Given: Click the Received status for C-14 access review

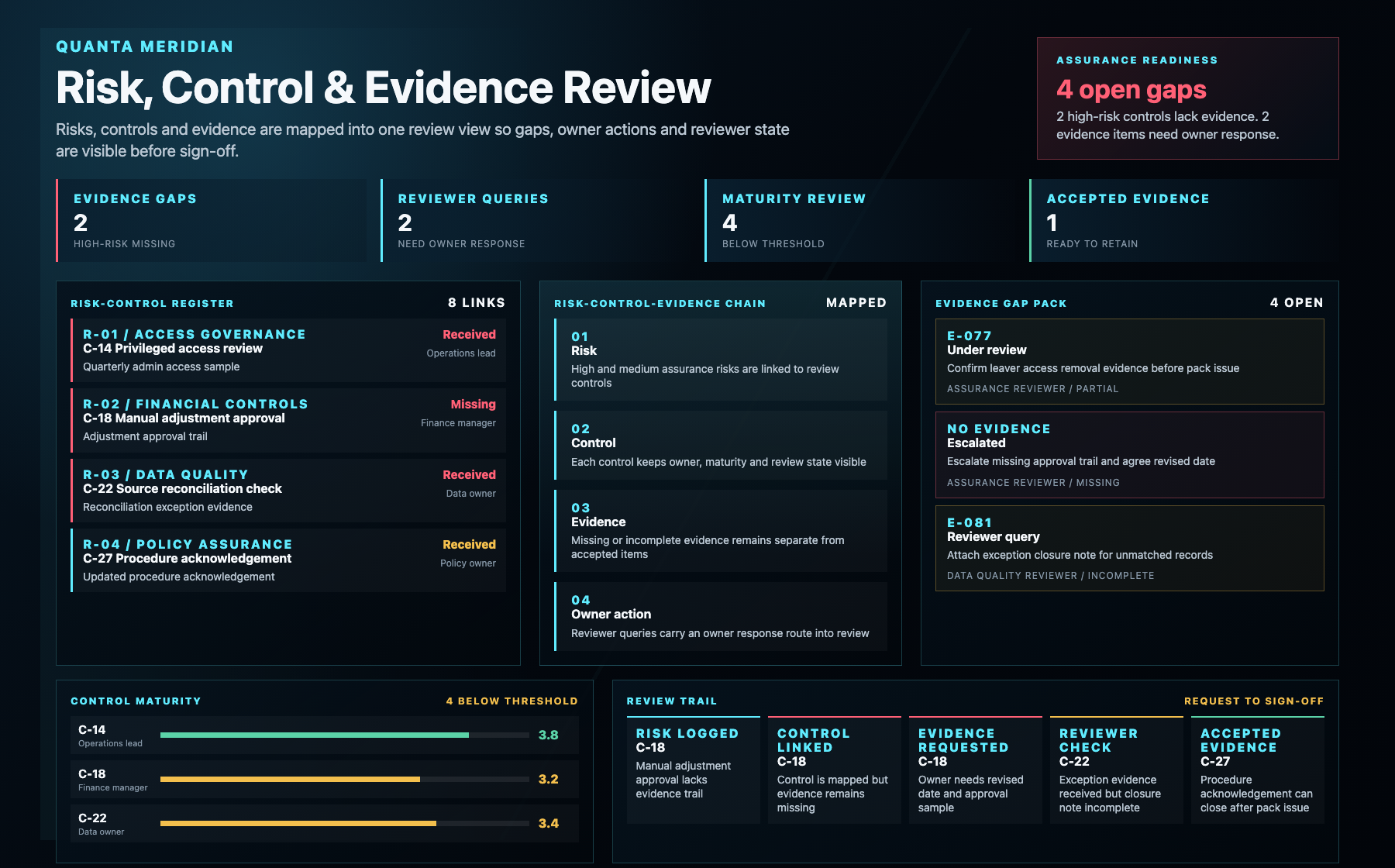Looking at the screenshot, I should (x=469, y=335).
